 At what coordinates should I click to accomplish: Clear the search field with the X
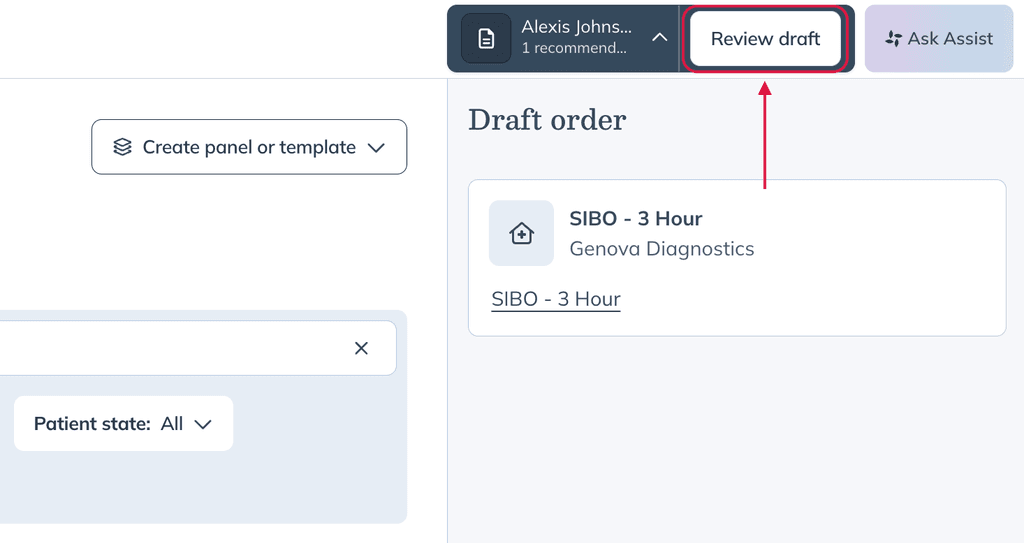[x=361, y=348]
